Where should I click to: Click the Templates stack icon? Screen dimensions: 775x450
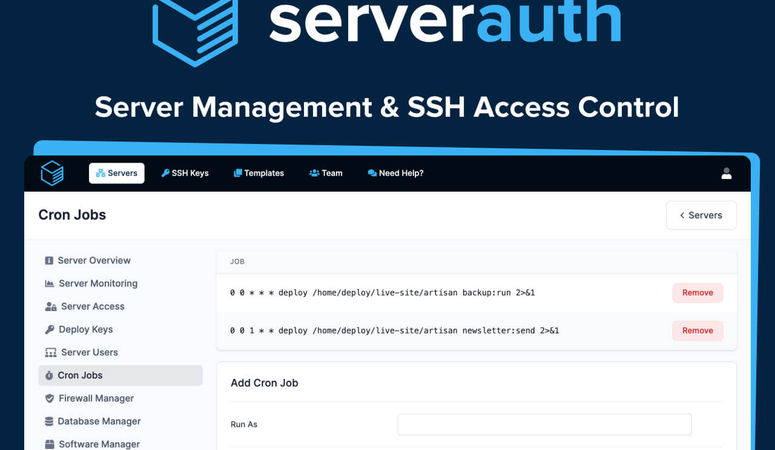coord(238,173)
